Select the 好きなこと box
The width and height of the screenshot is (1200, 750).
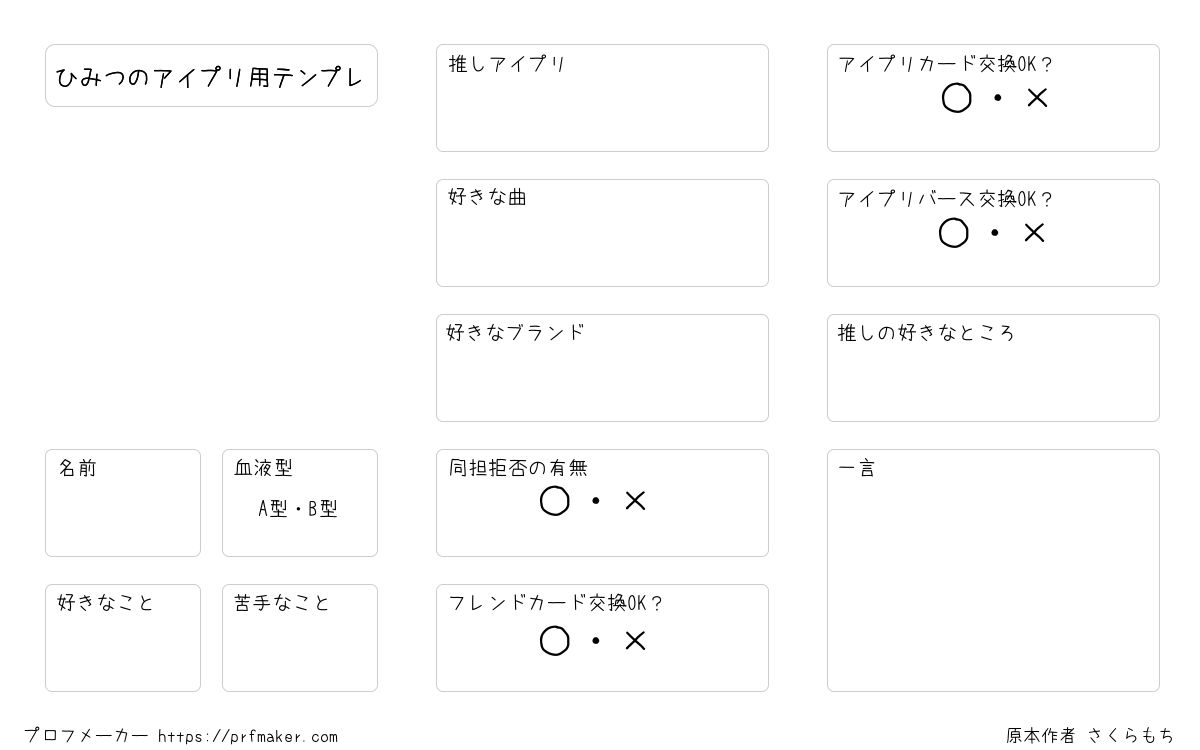tap(123, 638)
